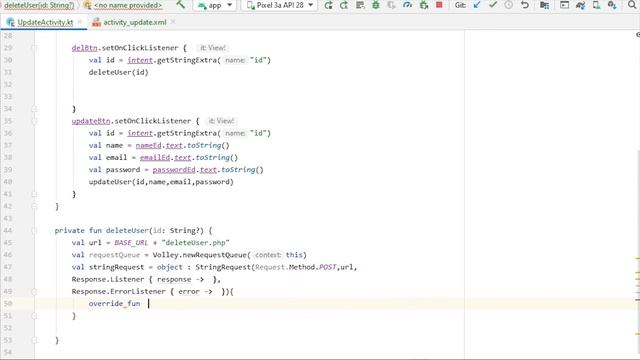Collapse the updateBtn.setOnClickListener block at line 35
640x360 pixels.
[34, 121]
